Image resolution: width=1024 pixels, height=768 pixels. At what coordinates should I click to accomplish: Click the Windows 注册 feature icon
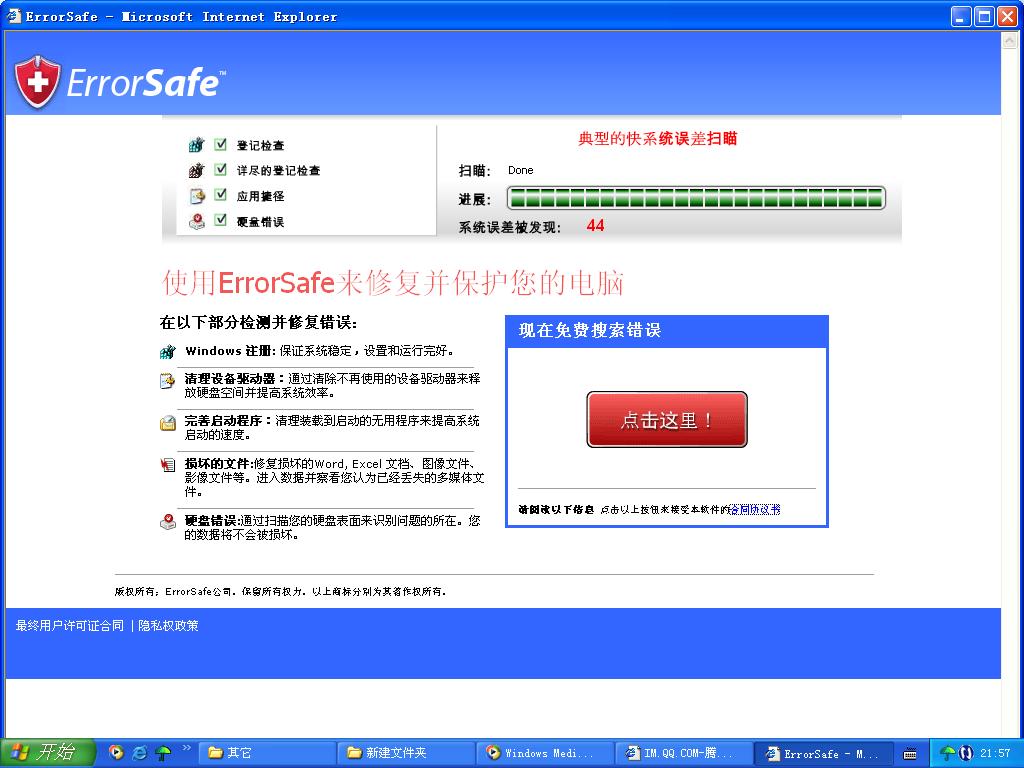[168, 351]
